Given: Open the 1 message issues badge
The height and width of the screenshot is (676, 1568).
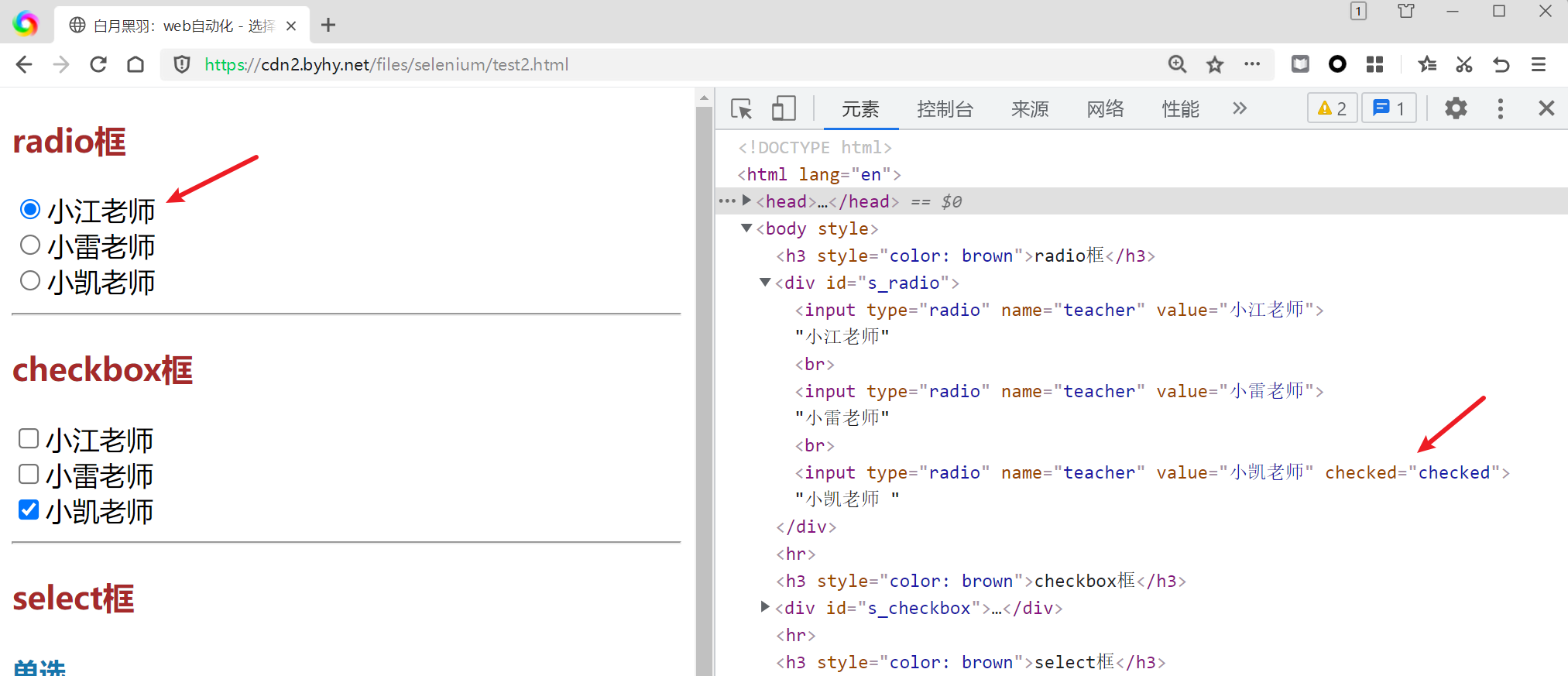Looking at the screenshot, I should pyautogui.click(x=1389, y=108).
